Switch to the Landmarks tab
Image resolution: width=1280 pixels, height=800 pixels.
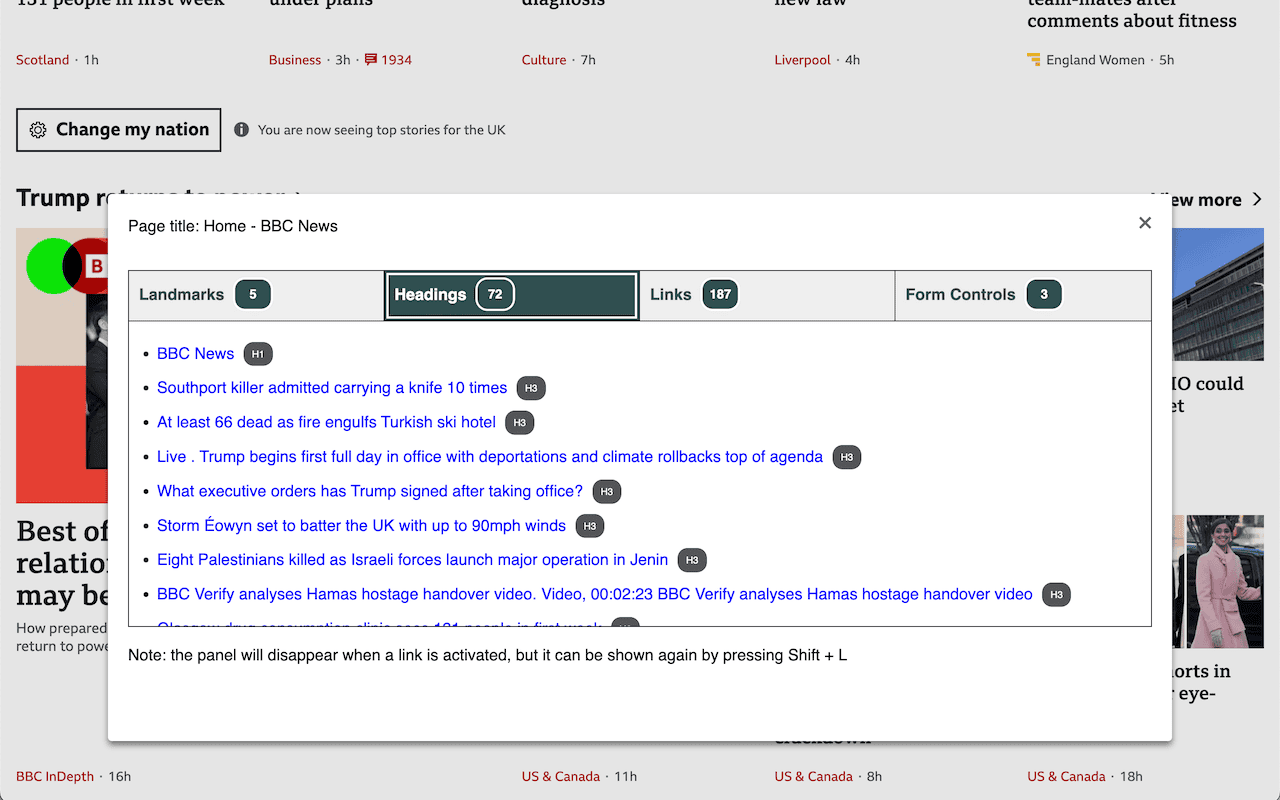(x=257, y=295)
